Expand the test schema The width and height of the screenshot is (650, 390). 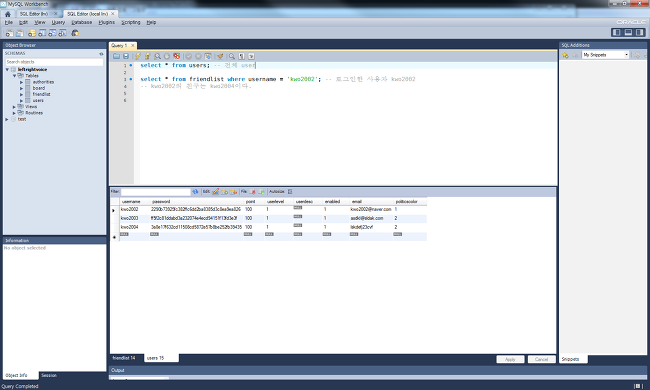(7, 119)
